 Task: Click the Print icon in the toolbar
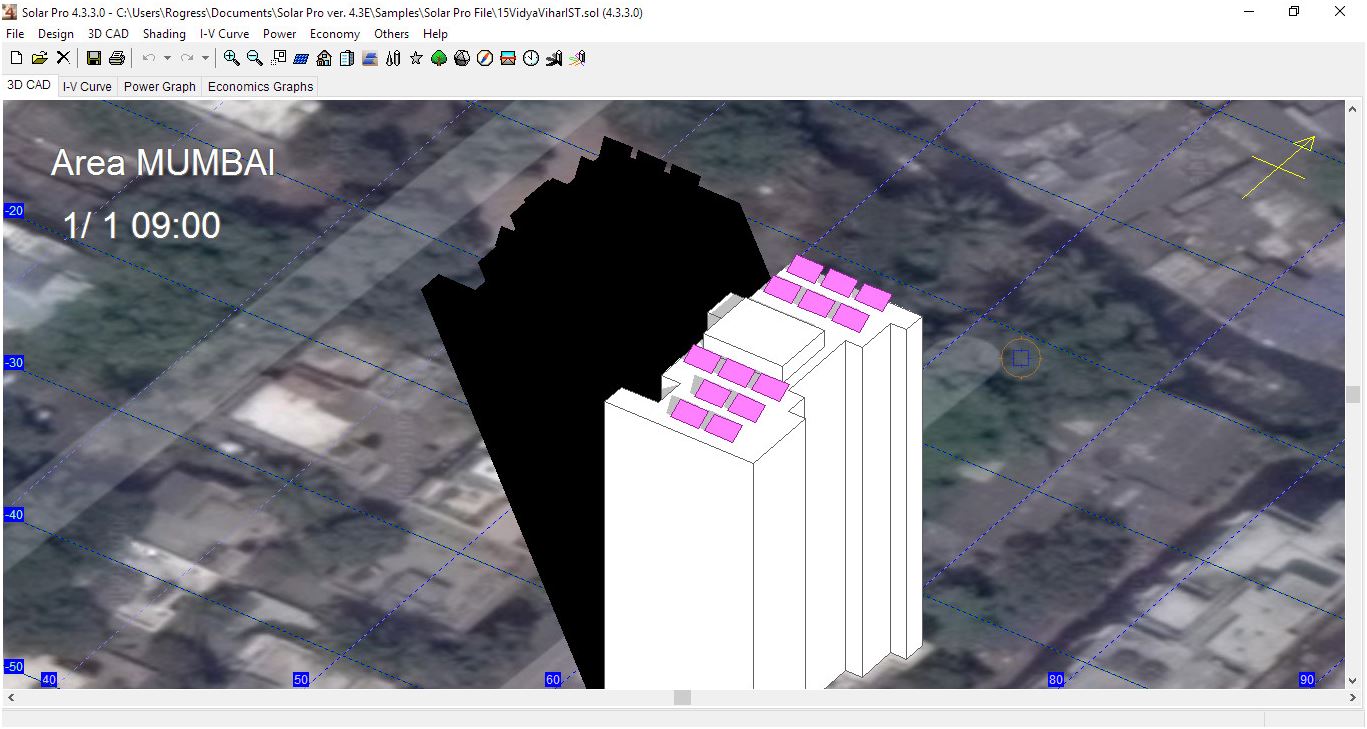(117, 59)
